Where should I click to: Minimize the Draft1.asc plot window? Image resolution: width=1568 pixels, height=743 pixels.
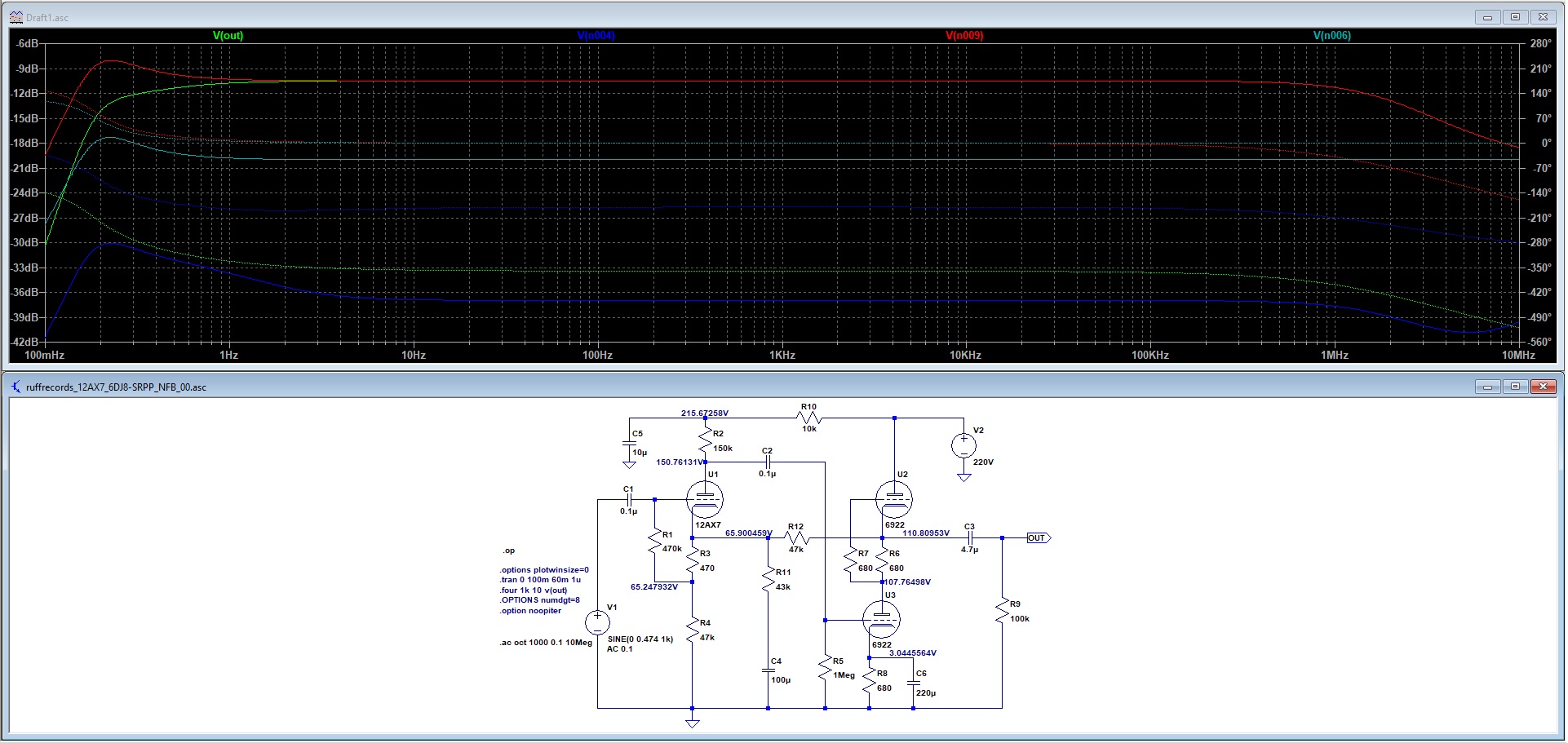pos(1487,17)
